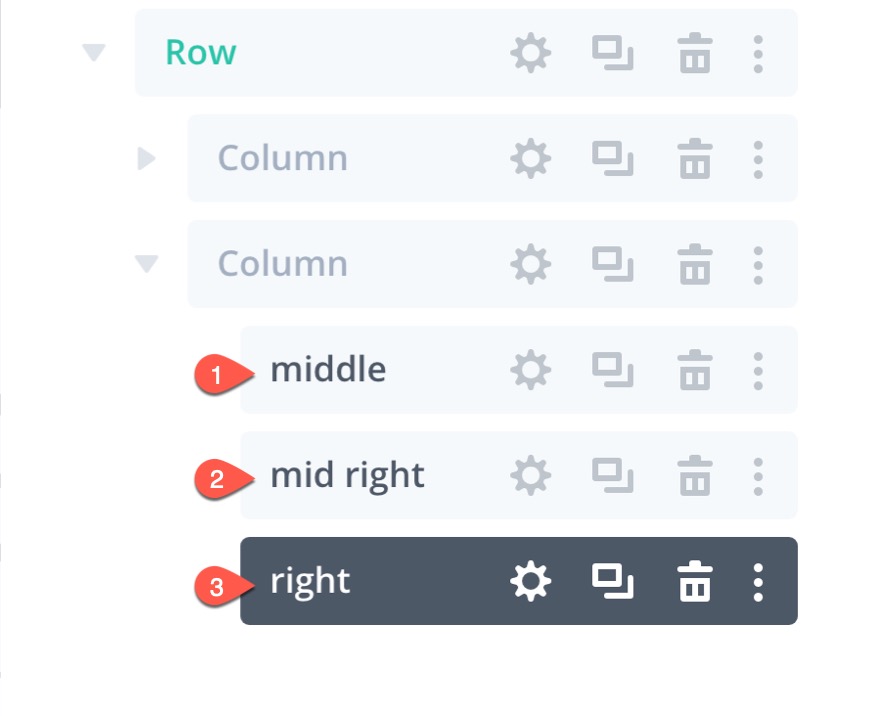Duplicate the selected right module
The height and width of the screenshot is (716, 880).
612,581
